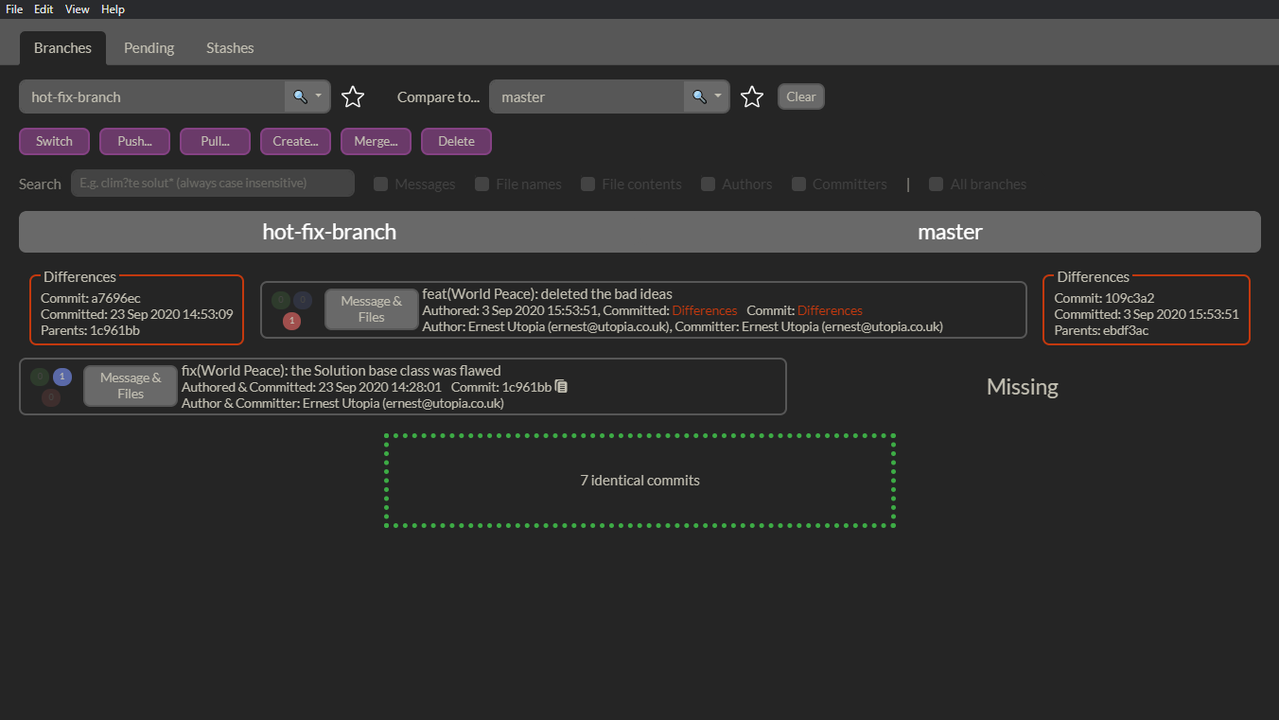Toggle the File names checkbox
1279x720 pixels.
pos(482,184)
